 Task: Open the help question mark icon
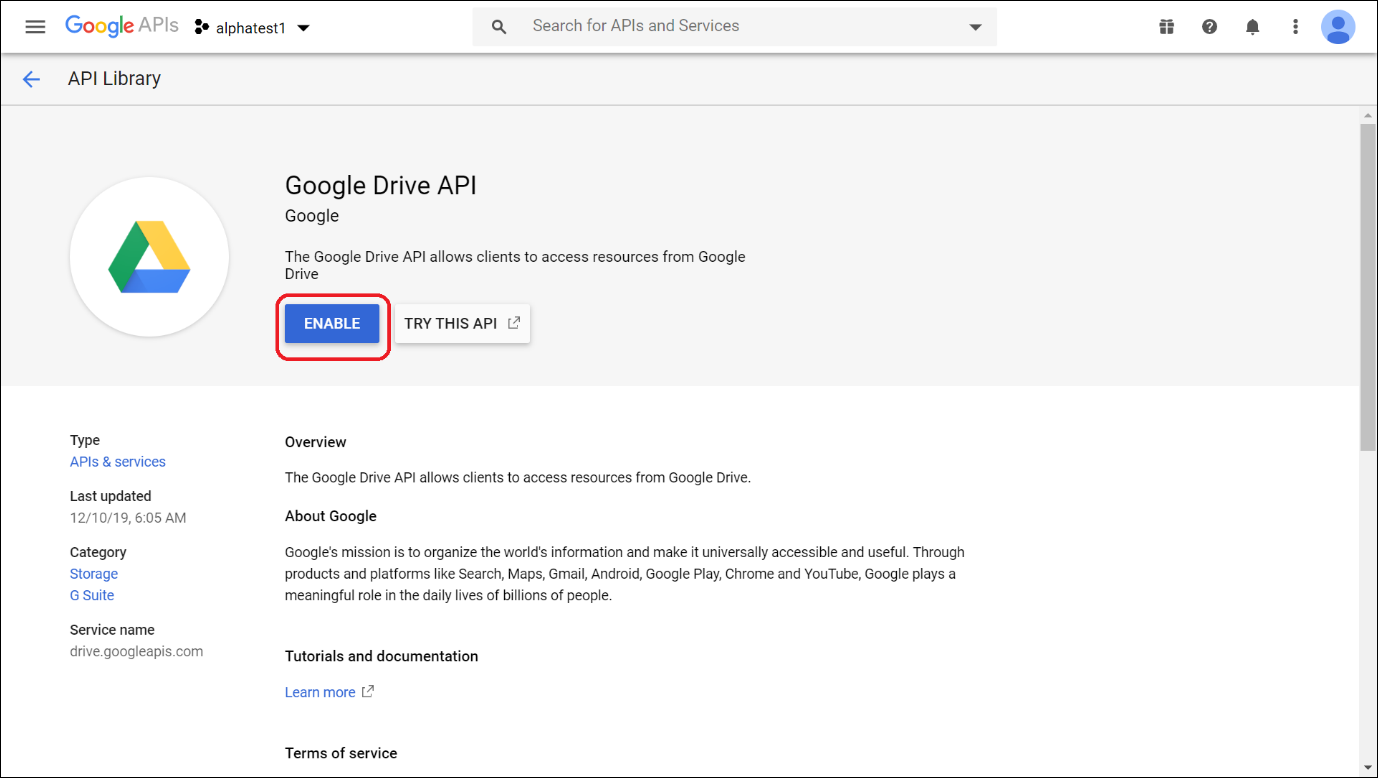point(1209,27)
